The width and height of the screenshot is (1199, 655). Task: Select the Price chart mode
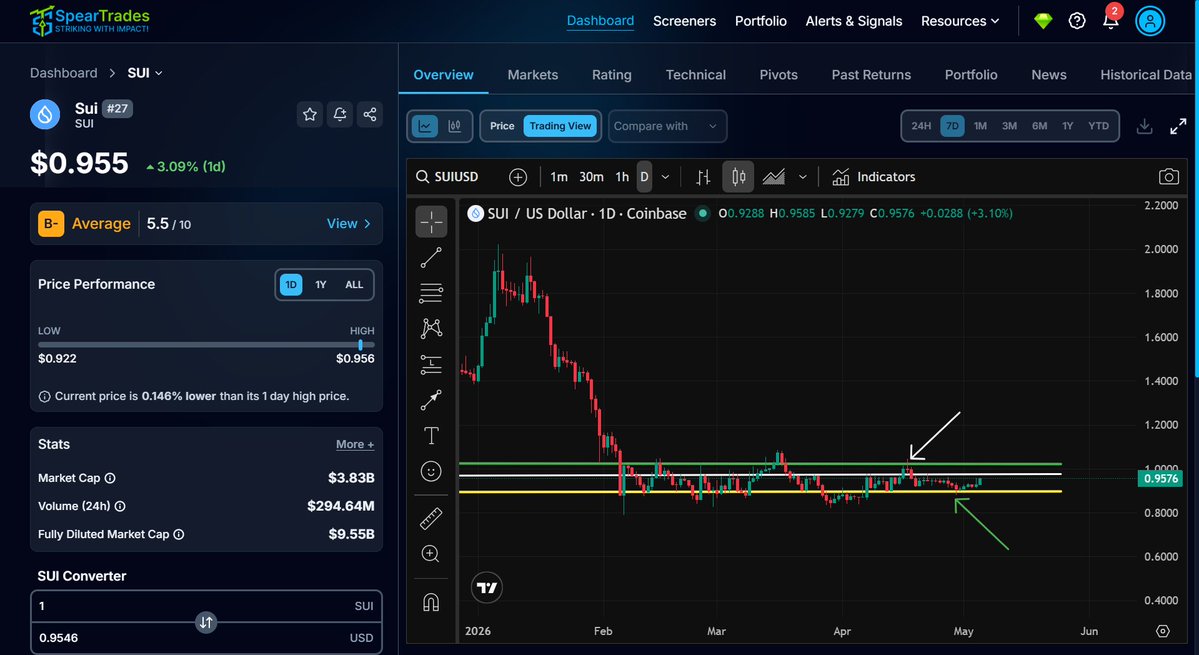click(x=502, y=126)
